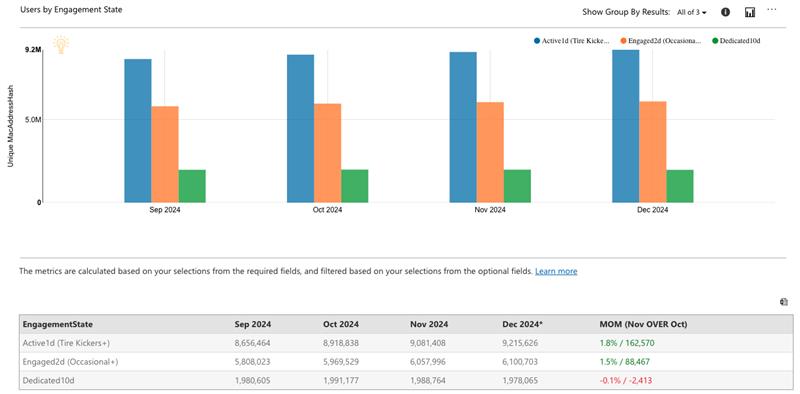This screenshot has height=394, width=800.
Task: Click the EngagementState column header
Action: pyautogui.click(x=58, y=324)
